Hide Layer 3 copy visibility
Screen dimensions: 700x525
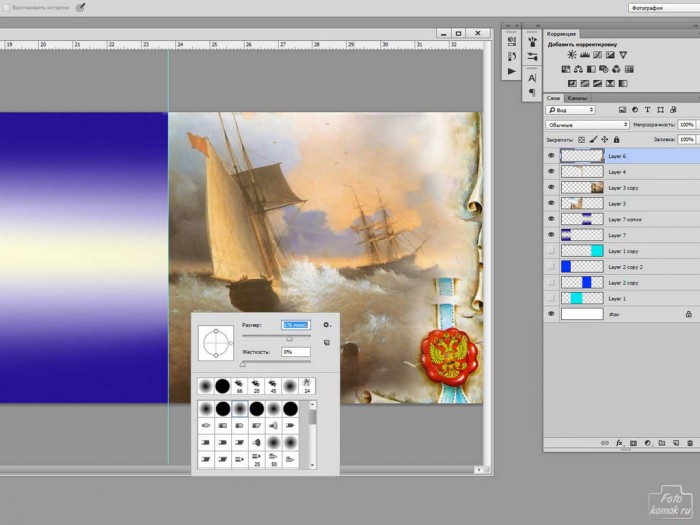click(x=551, y=188)
